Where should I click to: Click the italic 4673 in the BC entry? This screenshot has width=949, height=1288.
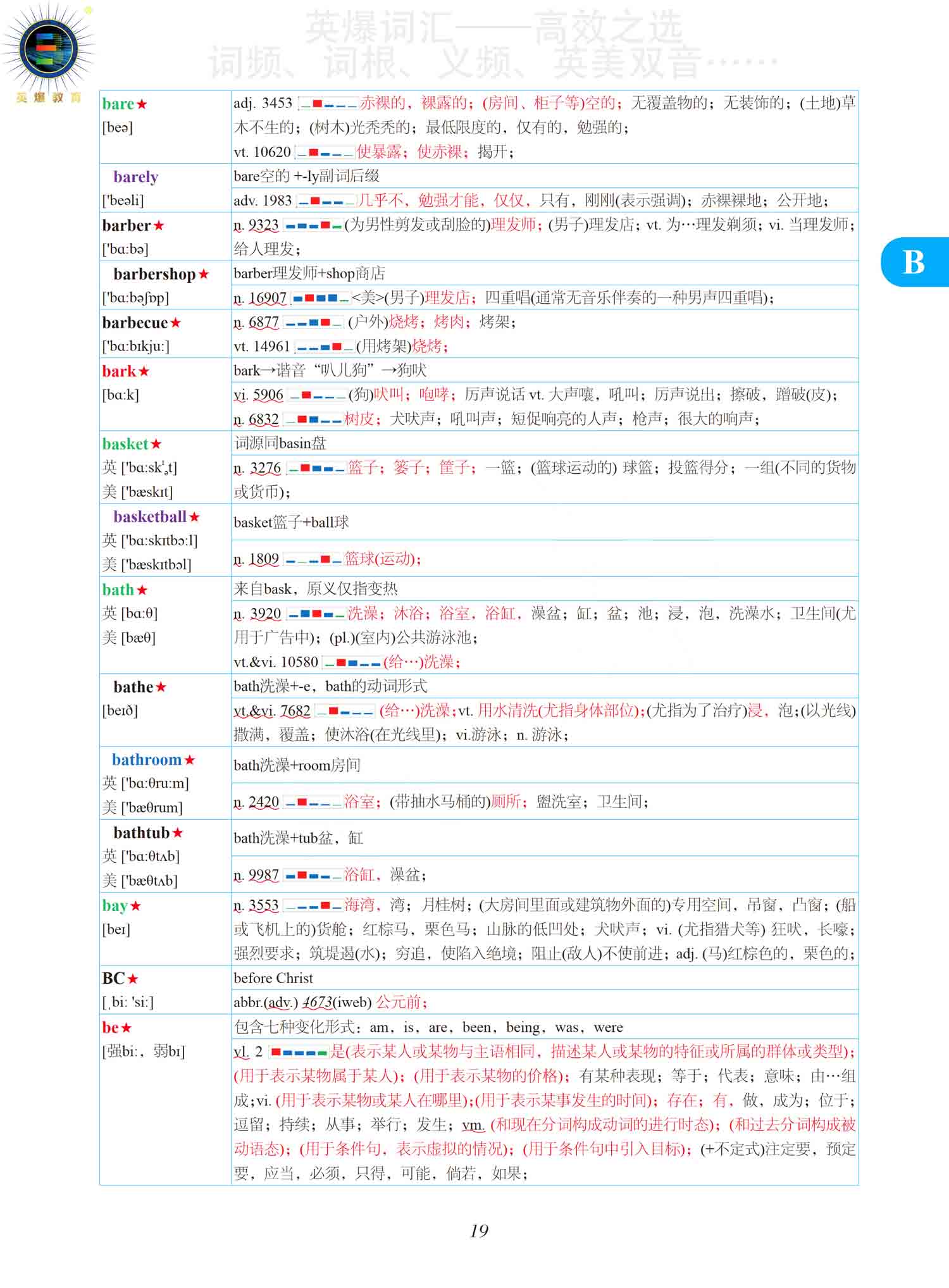318,1003
